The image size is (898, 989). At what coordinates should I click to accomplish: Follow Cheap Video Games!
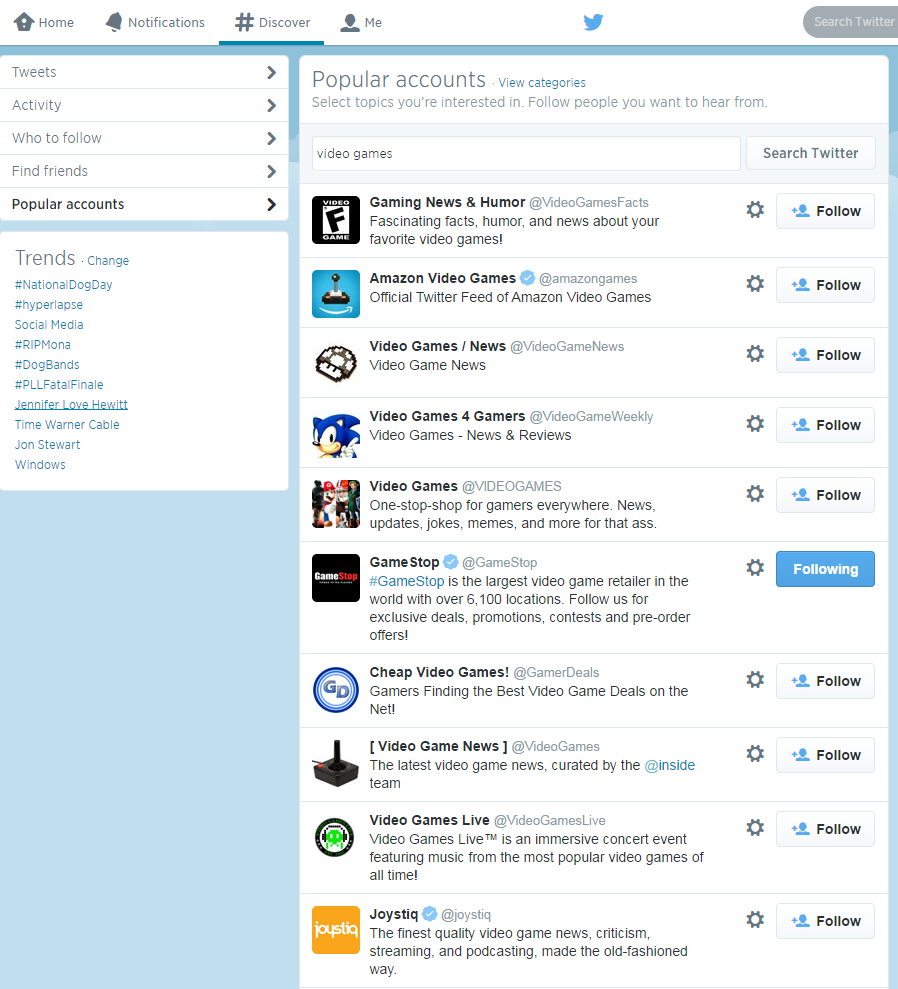coord(825,681)
